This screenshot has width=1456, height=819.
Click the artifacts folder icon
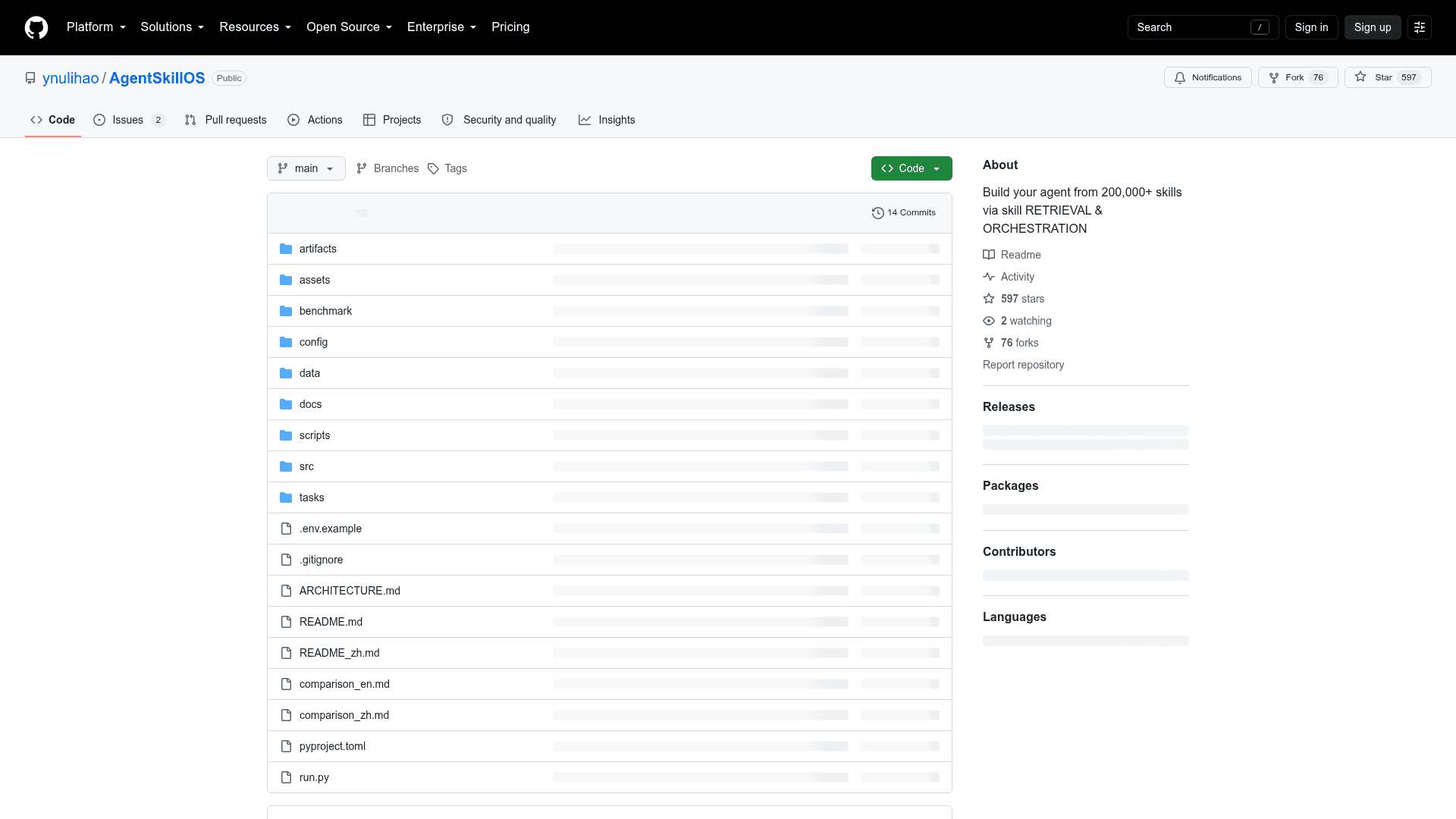[x=286, y=249]
